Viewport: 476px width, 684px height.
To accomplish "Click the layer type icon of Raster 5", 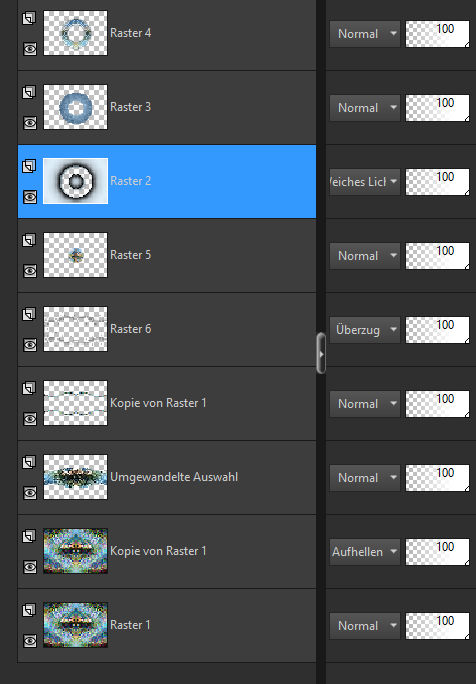I will [x=29, y=240].
